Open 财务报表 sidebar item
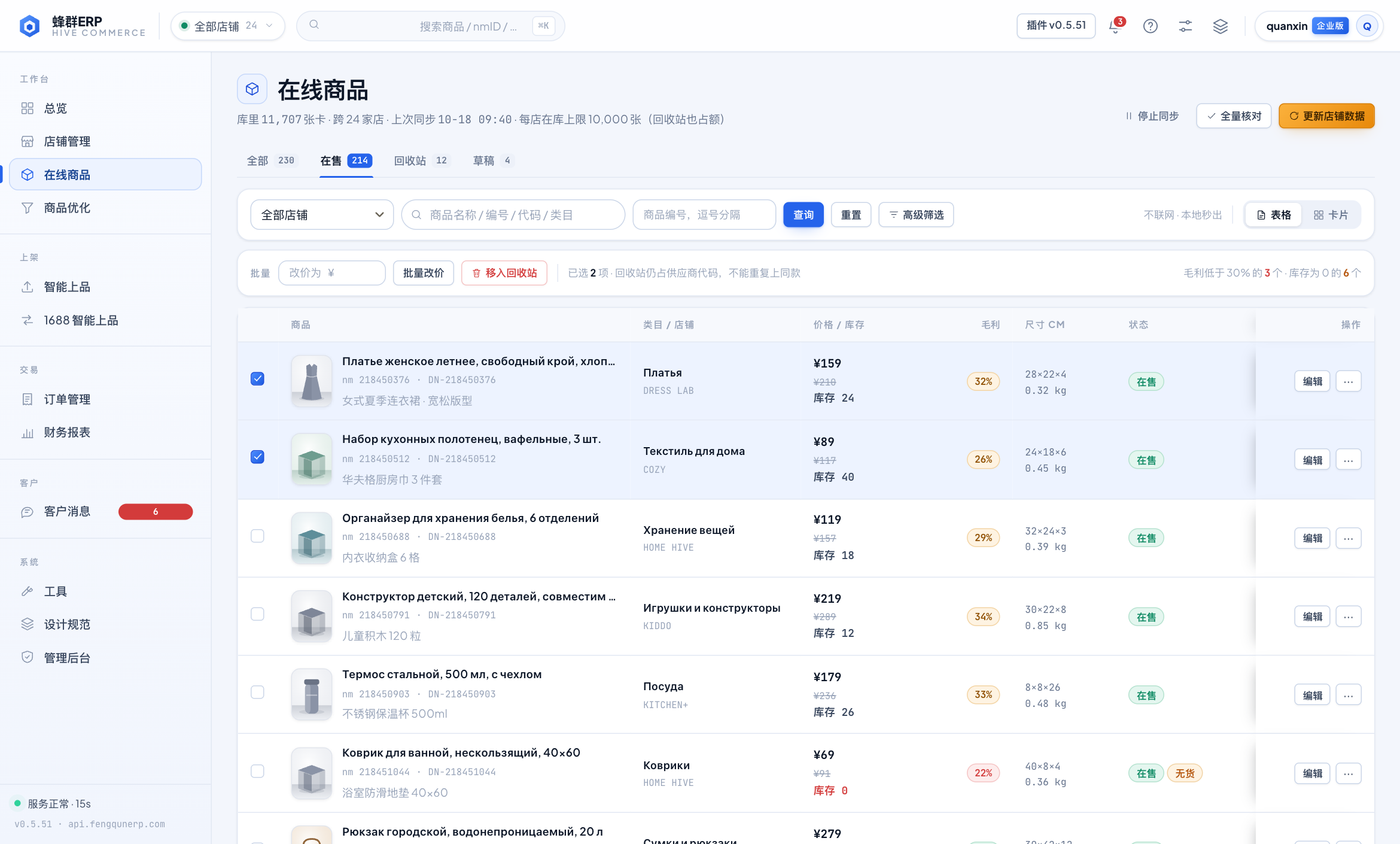 [105, 432]
